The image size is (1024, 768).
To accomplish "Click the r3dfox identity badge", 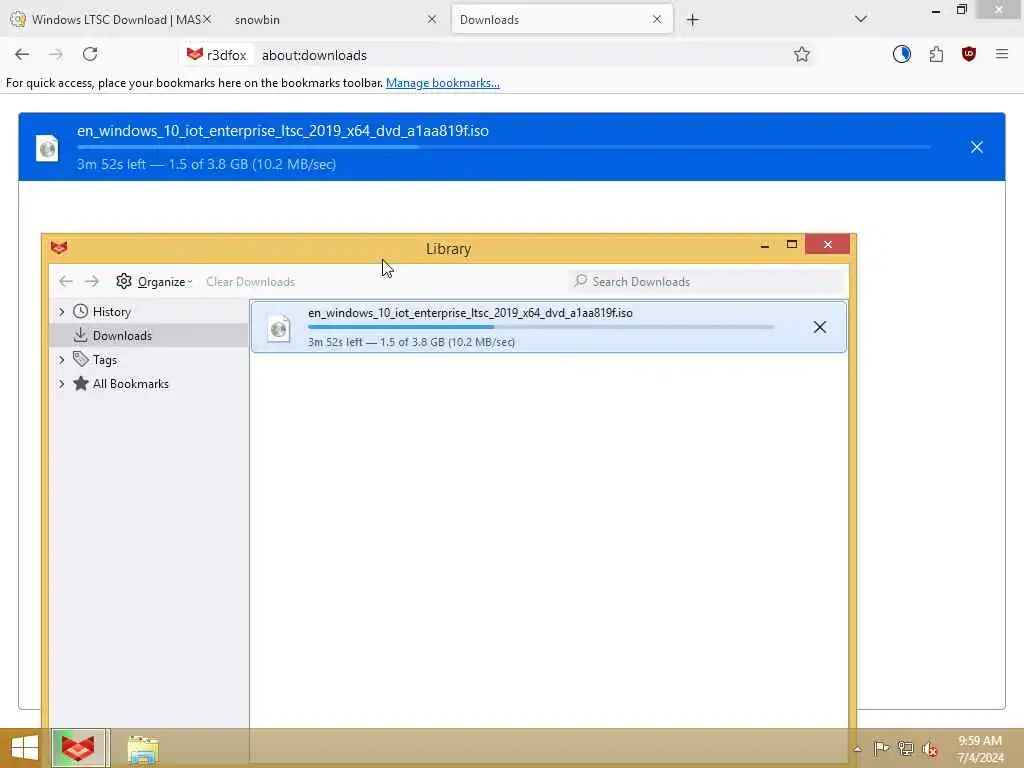I will tap(216, 55).
